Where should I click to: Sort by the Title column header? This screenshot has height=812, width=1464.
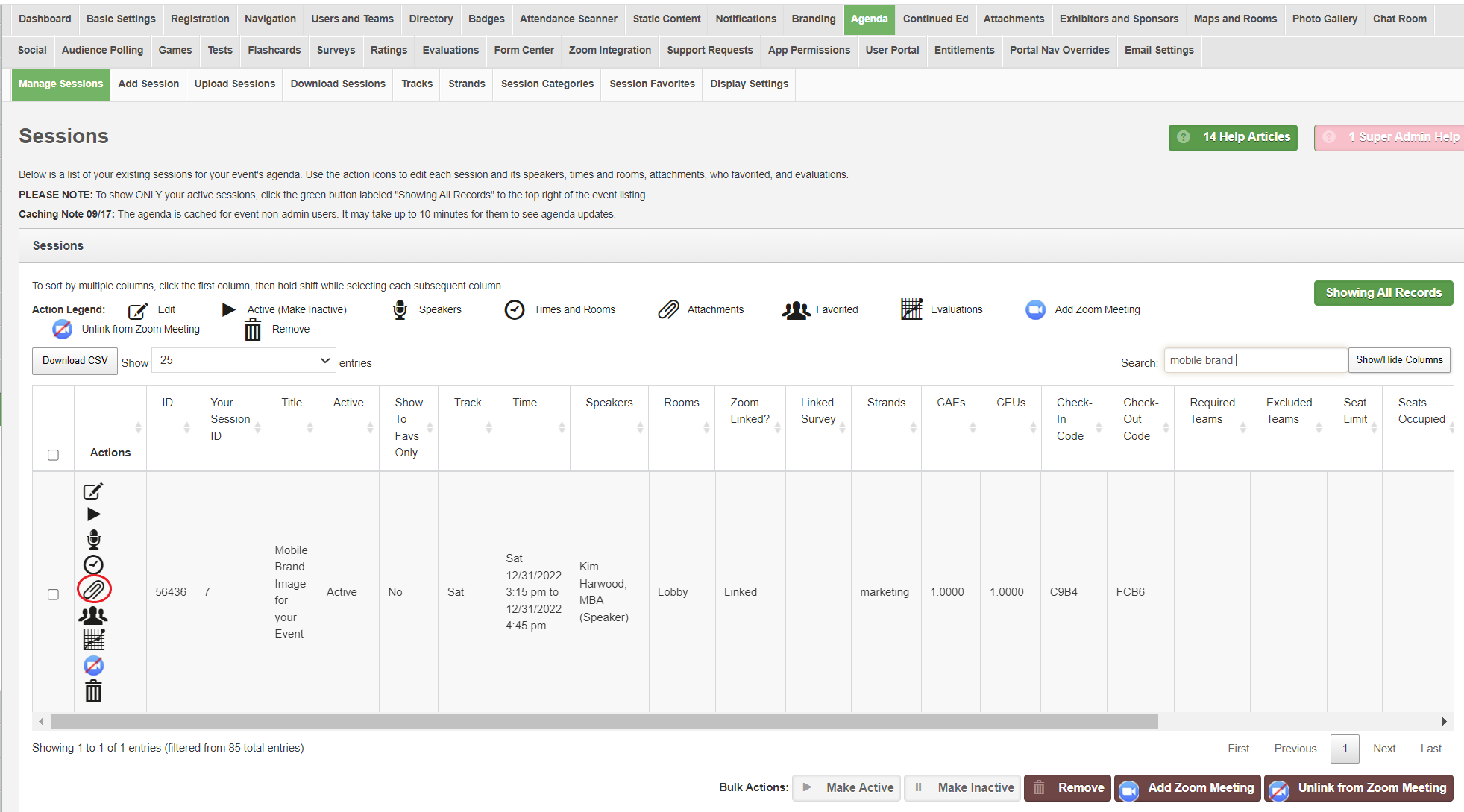click(292, 403)
